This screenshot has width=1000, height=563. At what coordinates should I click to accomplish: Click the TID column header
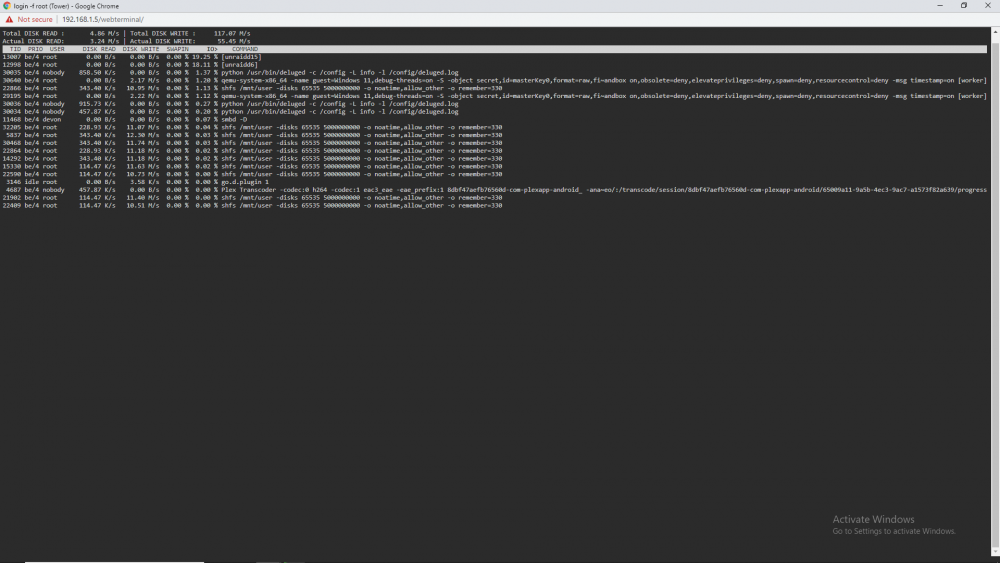pos(15,49)
